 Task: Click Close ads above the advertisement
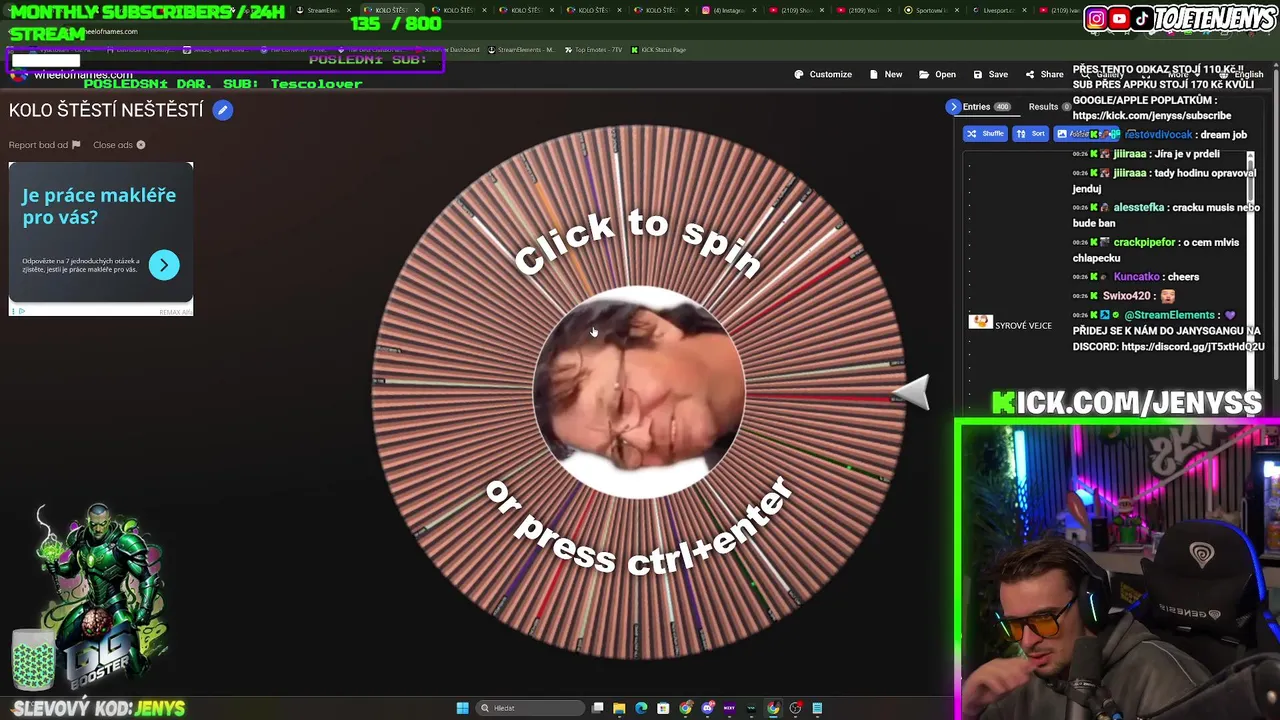119,145
